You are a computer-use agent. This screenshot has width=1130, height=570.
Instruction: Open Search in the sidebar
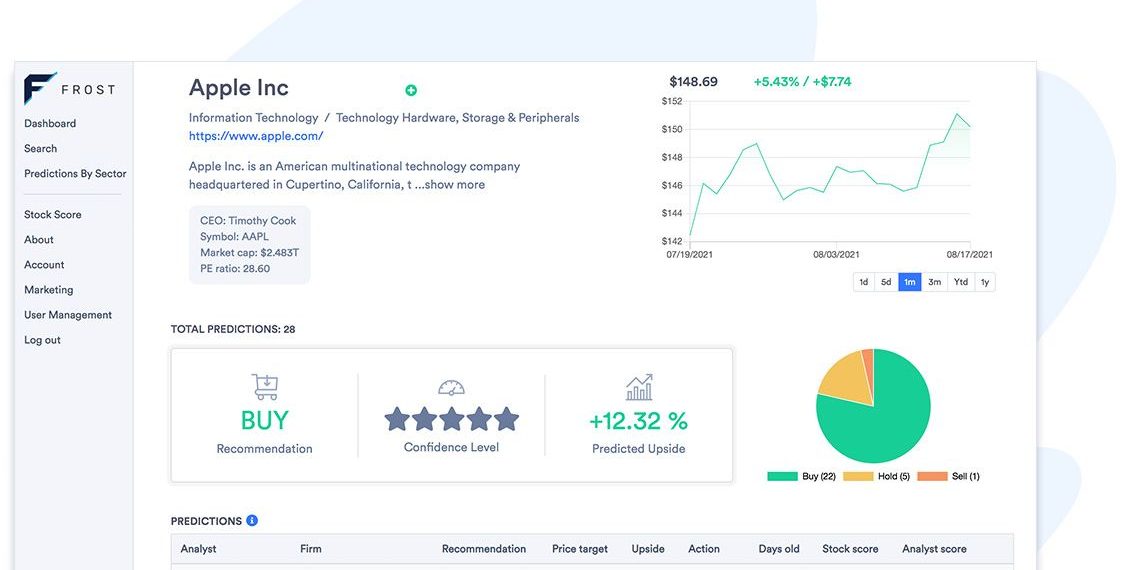40,148
